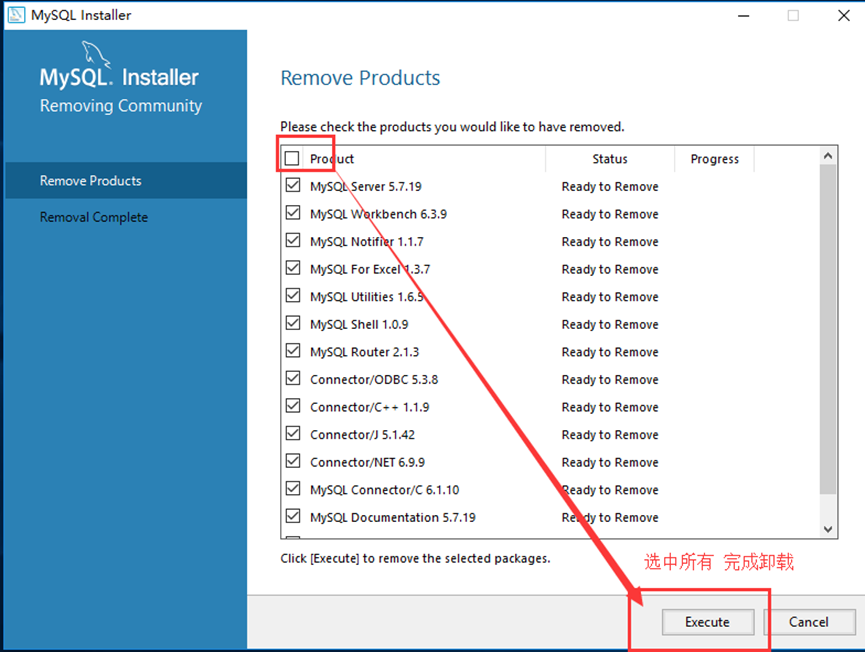Uncheck Connector/C++ 1.1.9 checkbox

[x=293, y=406]
